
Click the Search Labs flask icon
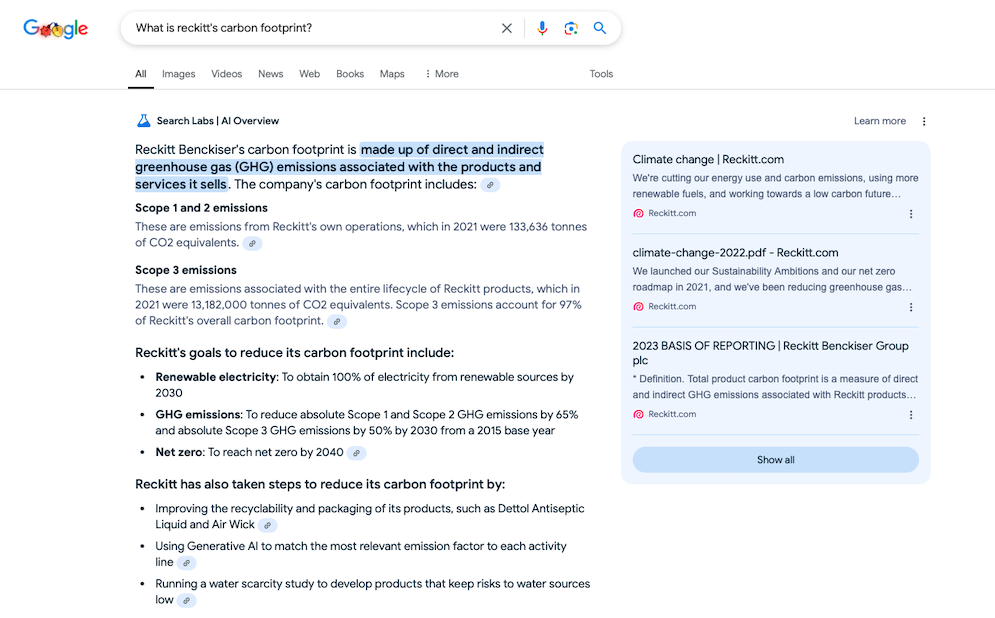[144, 121]
